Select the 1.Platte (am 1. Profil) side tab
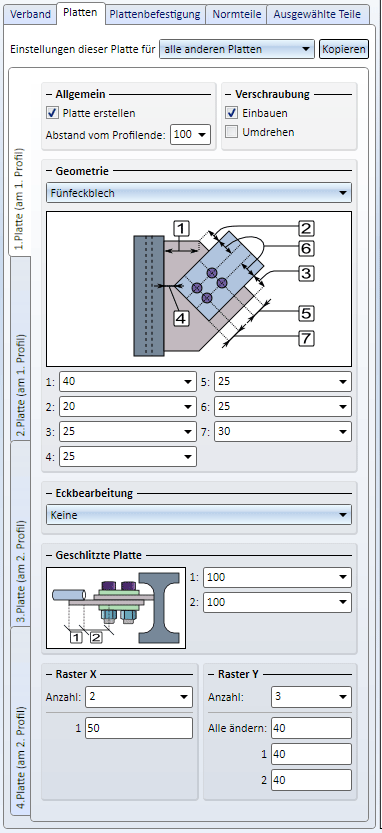This screenshot has height=833, width=382. [20, 199]
